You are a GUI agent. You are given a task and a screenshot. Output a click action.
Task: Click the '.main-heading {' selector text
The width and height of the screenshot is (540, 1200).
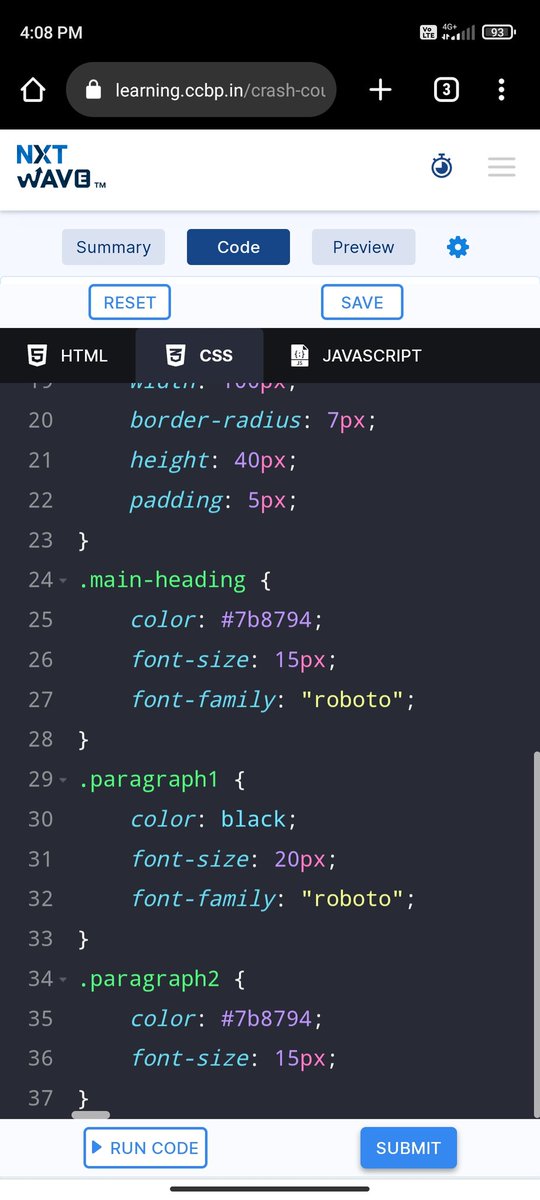pos(175,580)
